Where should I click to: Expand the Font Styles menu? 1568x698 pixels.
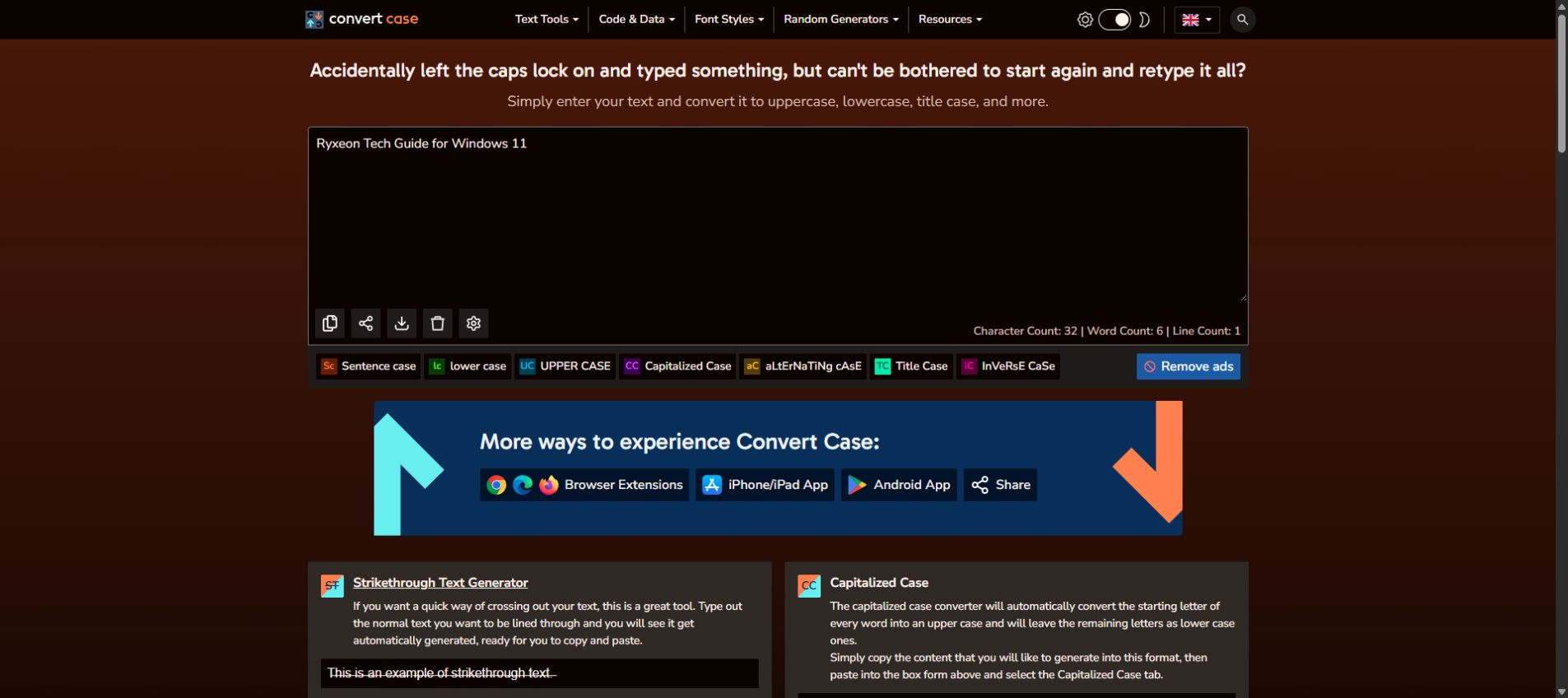pyautogui.click(x=729, y=19)
